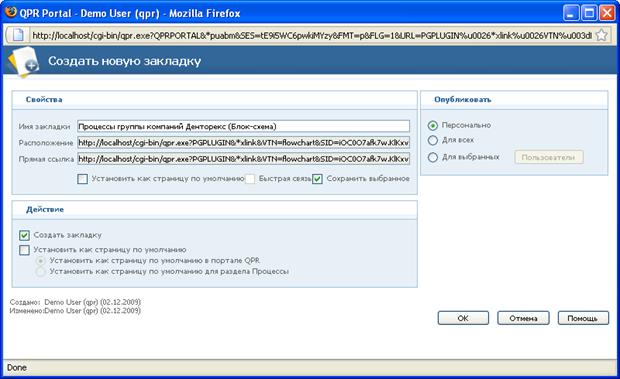
Task: Check Быстрая связь option
Action: (x=250, y=179)
